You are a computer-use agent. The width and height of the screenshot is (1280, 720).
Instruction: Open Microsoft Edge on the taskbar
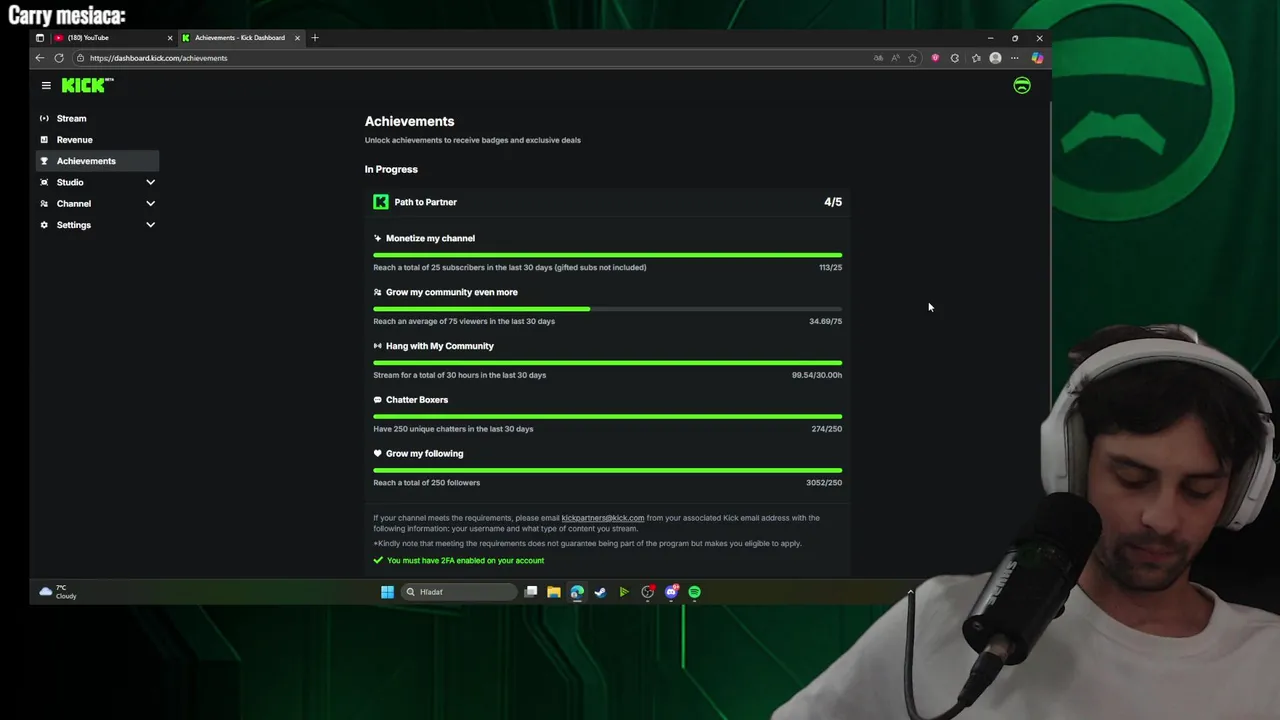[x=577, y=592]
